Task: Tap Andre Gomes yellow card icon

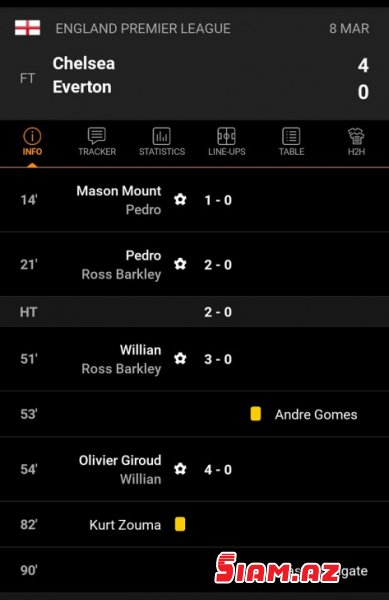Action: [256, 414]
